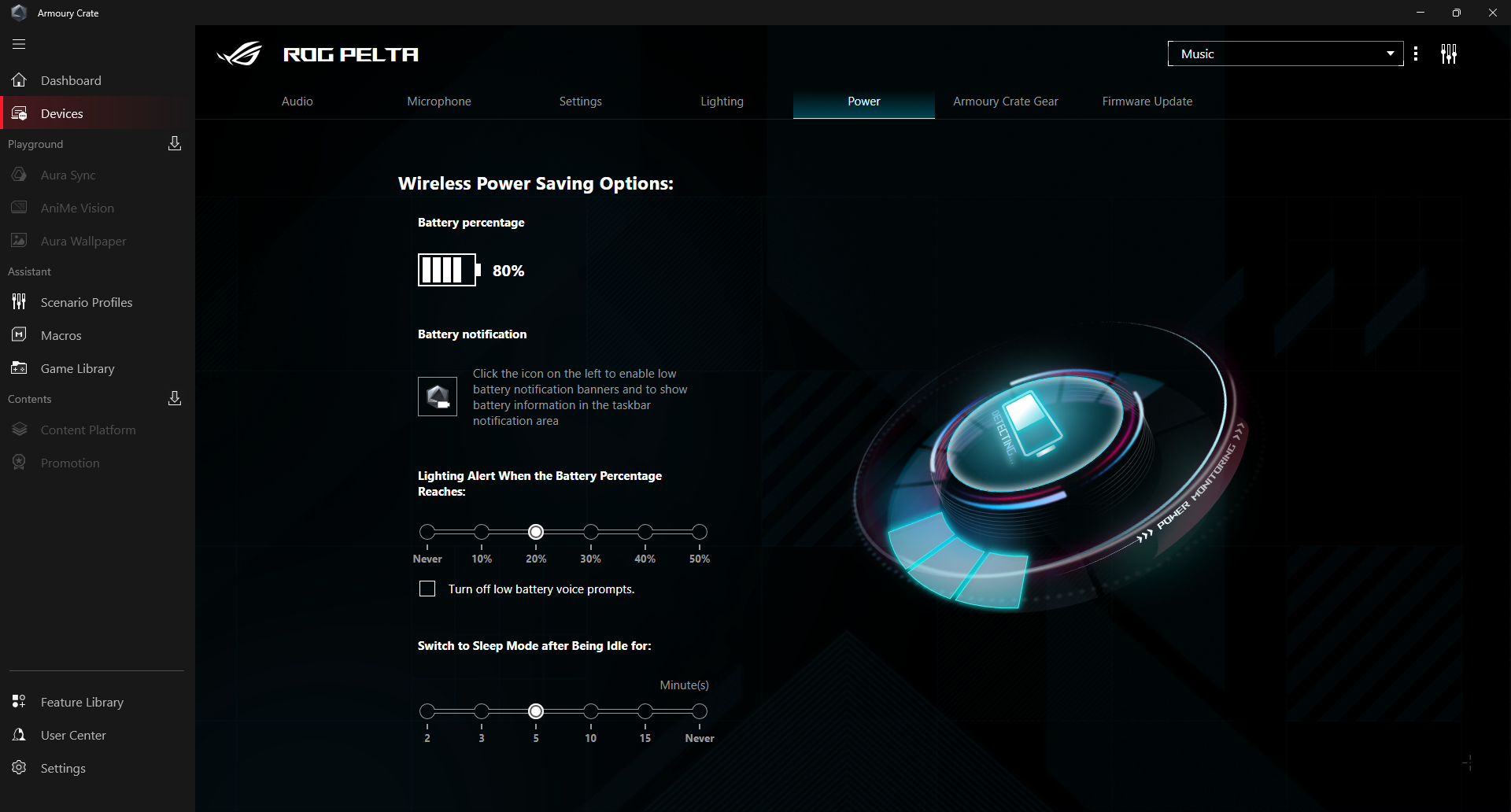Click the ROG logo in header
This screenshot has height=812, width=1511.
239,54
